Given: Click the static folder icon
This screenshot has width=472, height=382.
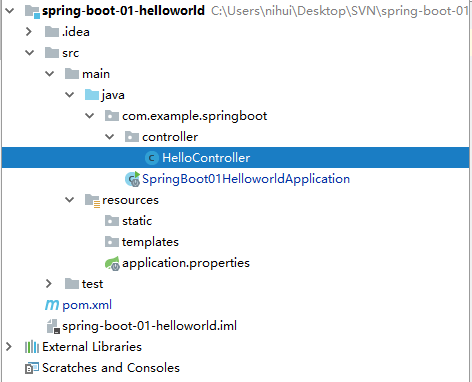Looking at the screenshot, I should coord(112,221).
